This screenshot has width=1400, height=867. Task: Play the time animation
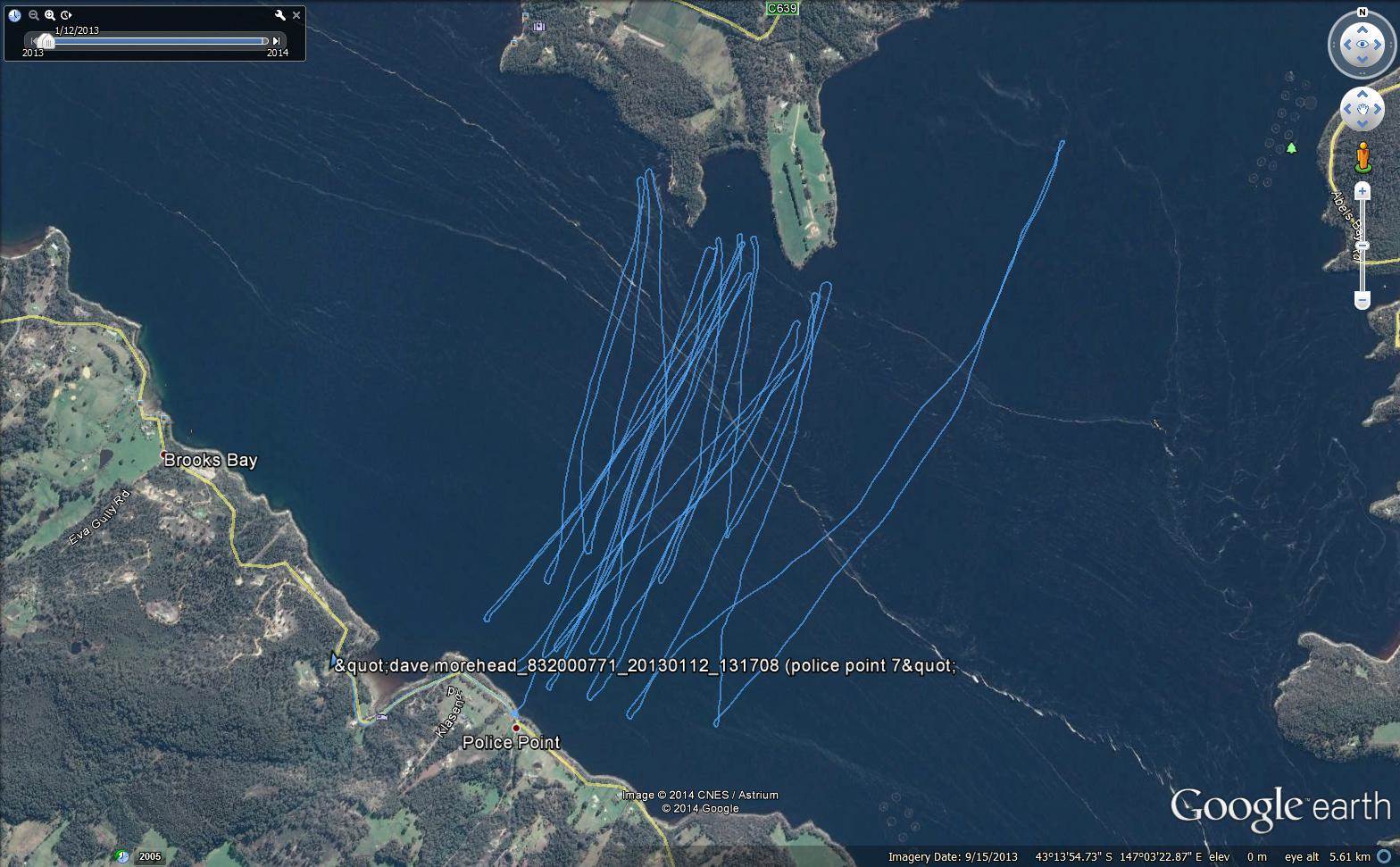click(66, 15)
